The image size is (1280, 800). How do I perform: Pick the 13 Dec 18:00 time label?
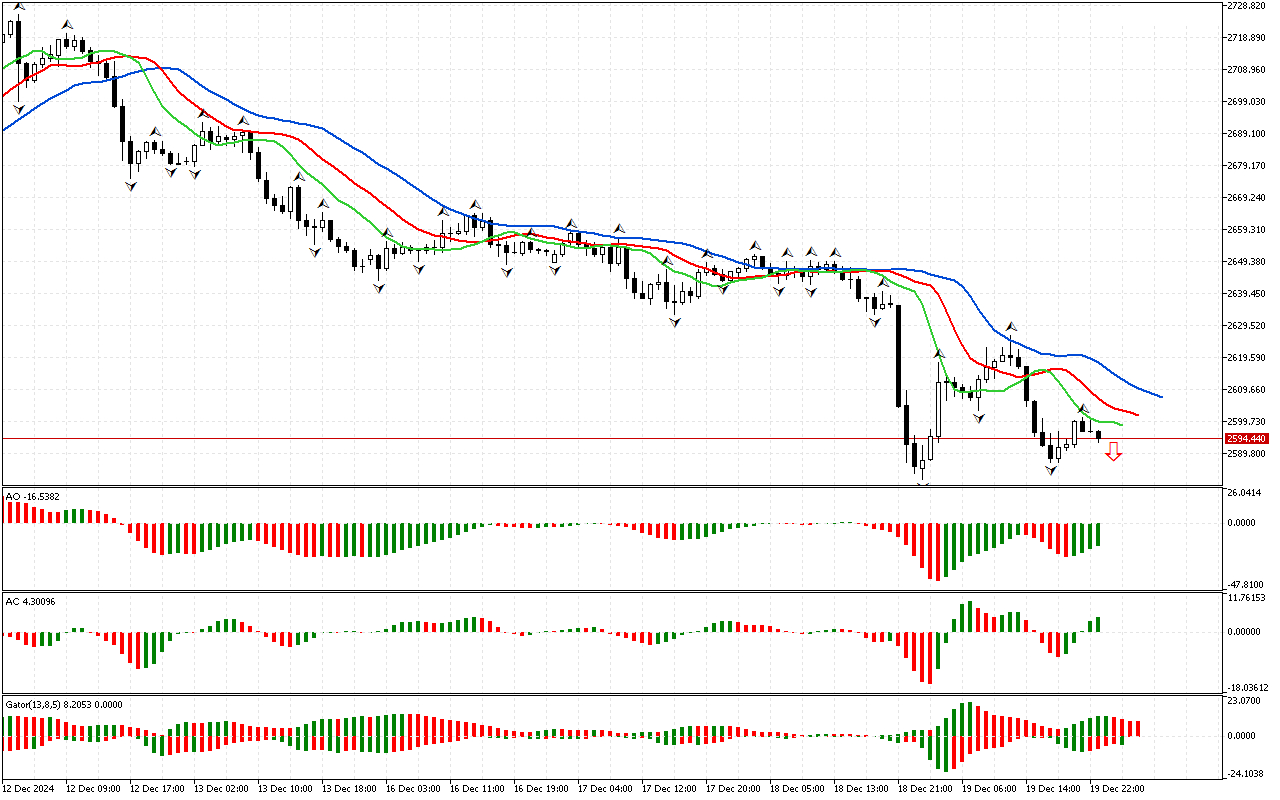click(x=348, y=789)
